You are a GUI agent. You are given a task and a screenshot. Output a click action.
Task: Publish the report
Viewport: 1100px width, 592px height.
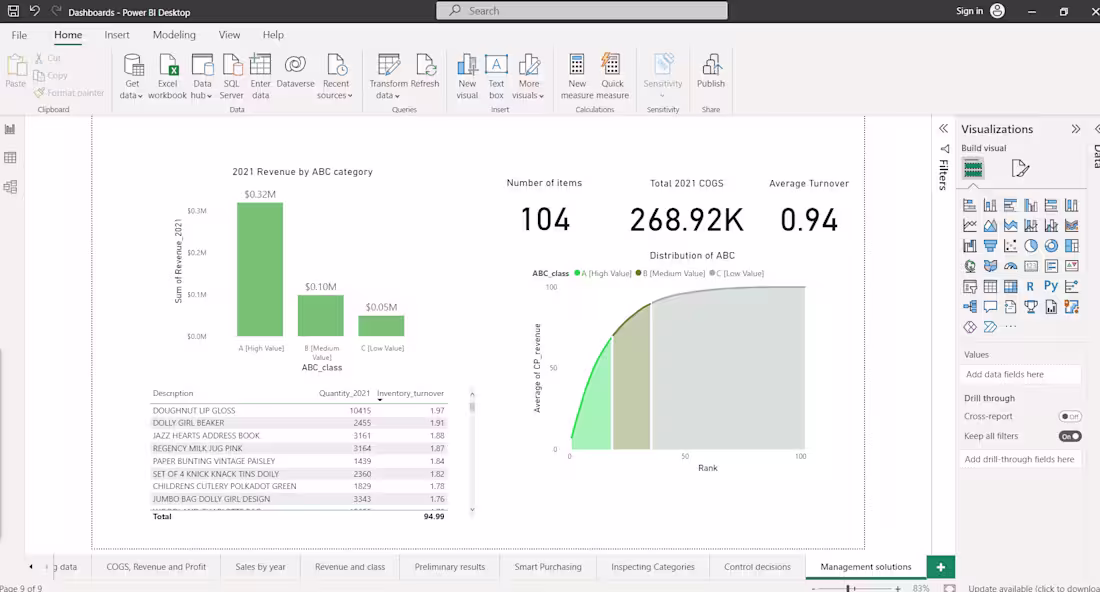point(711,72)
